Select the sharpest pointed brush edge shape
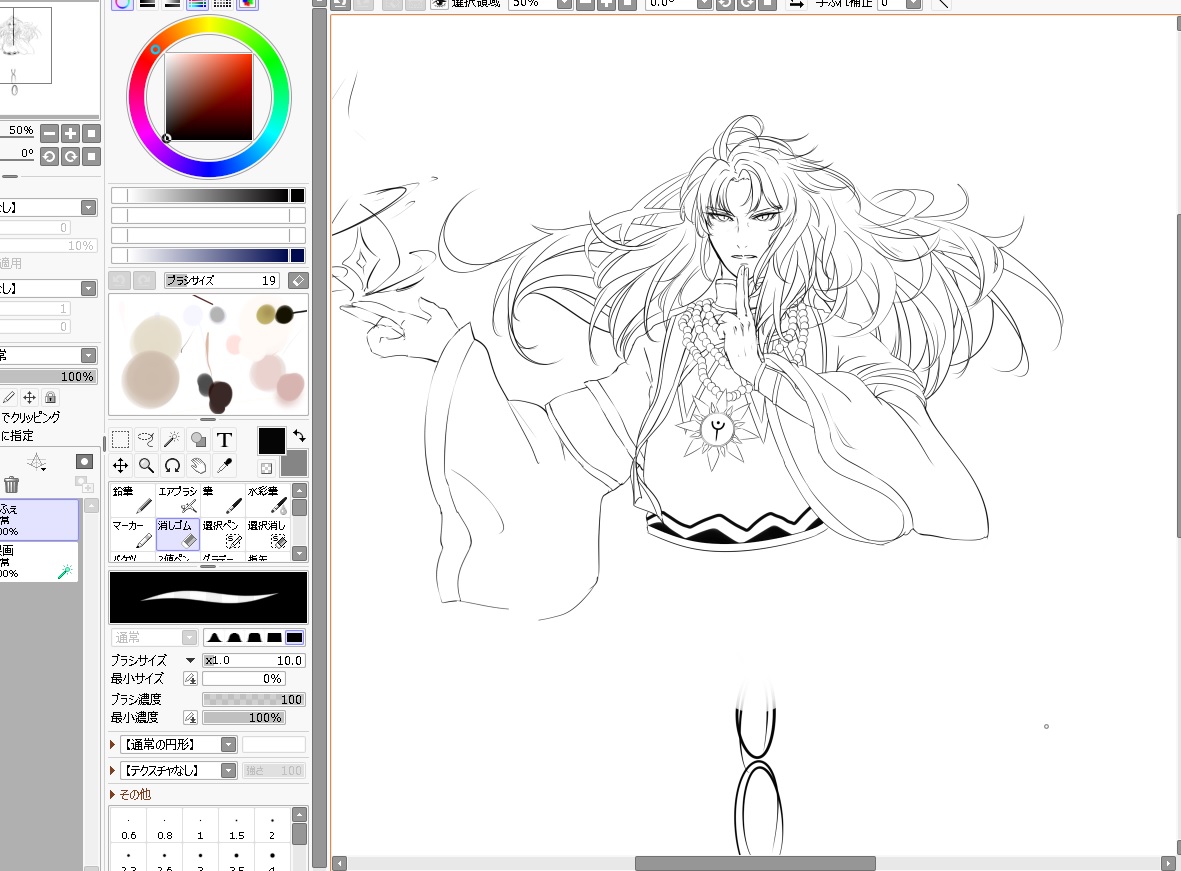Screen dimensions: 1181x871 coord(215,637)
